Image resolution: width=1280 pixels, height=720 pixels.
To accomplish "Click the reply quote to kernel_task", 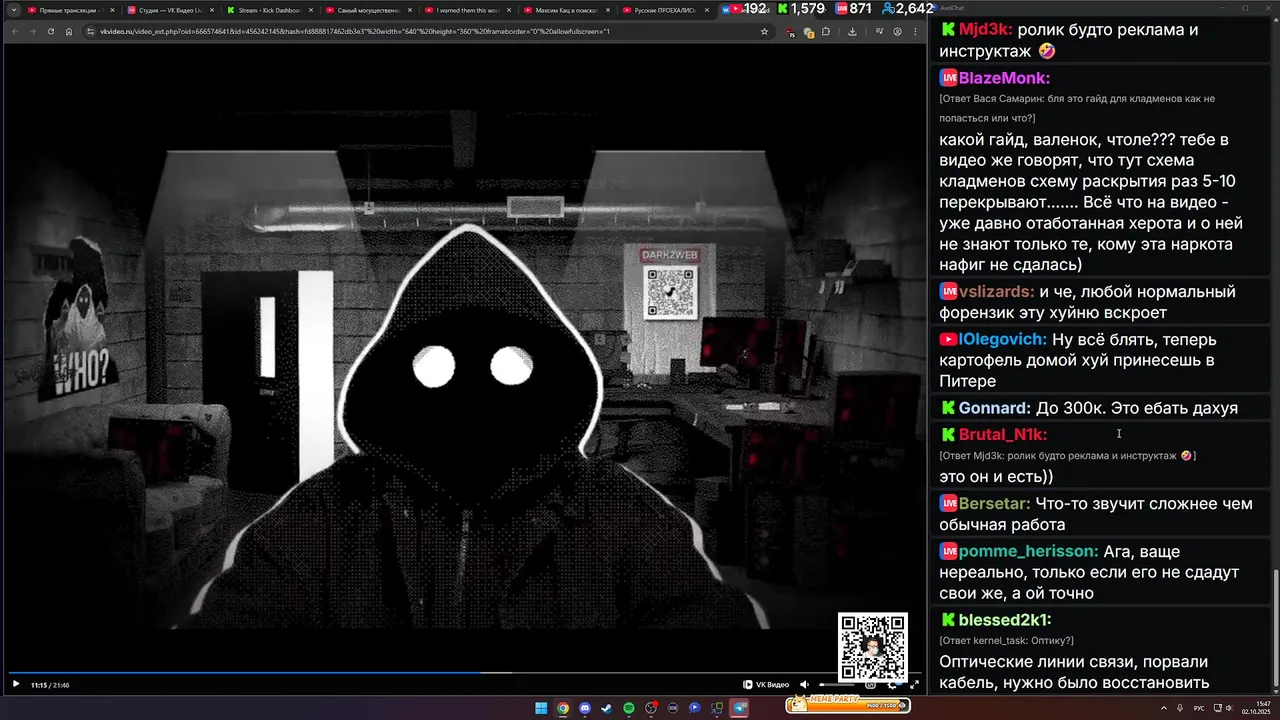I will tap(1006, 640).
